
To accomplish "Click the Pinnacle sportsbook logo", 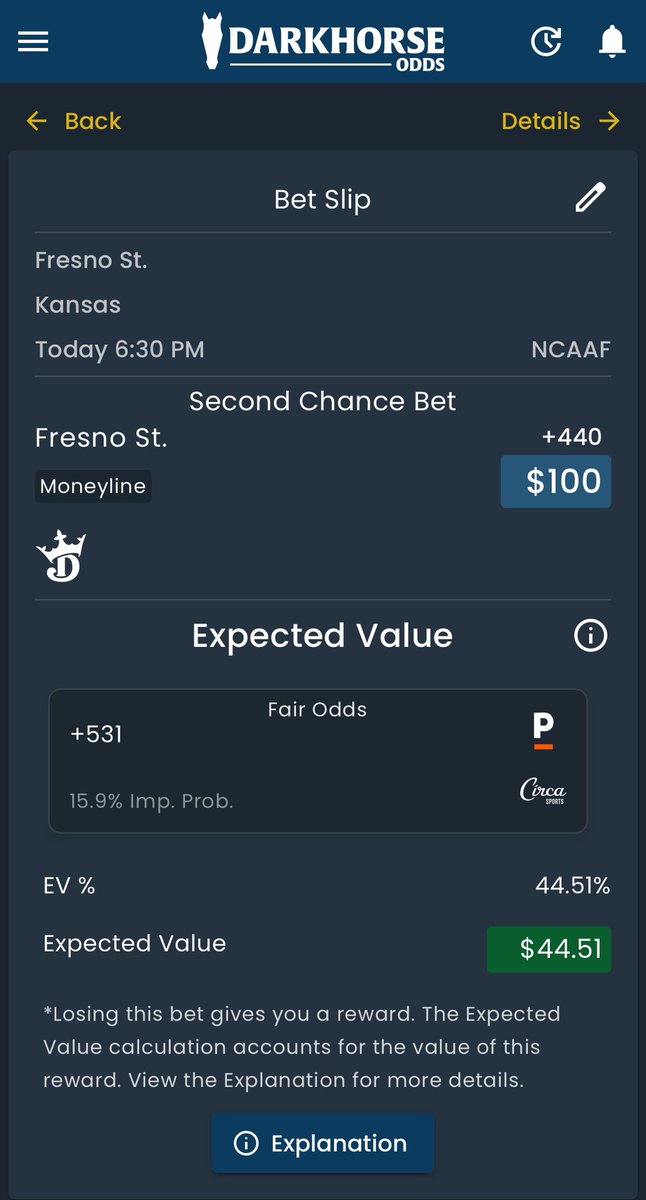I will pos(543,731).
